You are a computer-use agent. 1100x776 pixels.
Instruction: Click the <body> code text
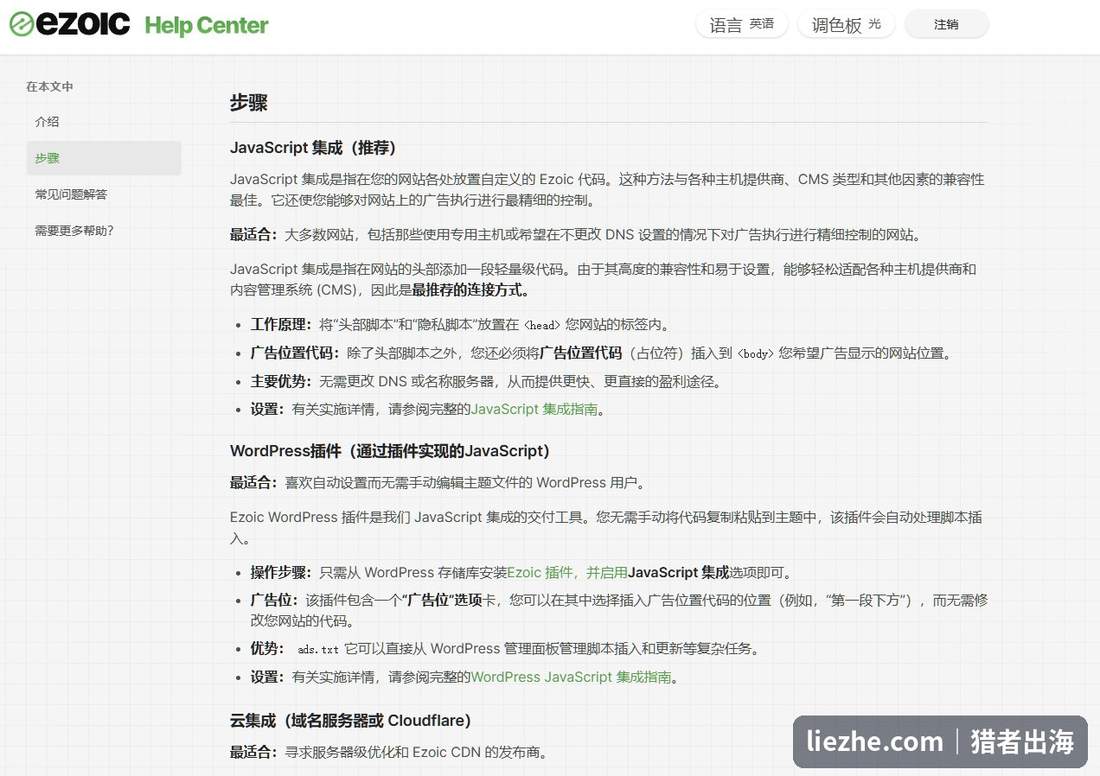click(755, 354)
